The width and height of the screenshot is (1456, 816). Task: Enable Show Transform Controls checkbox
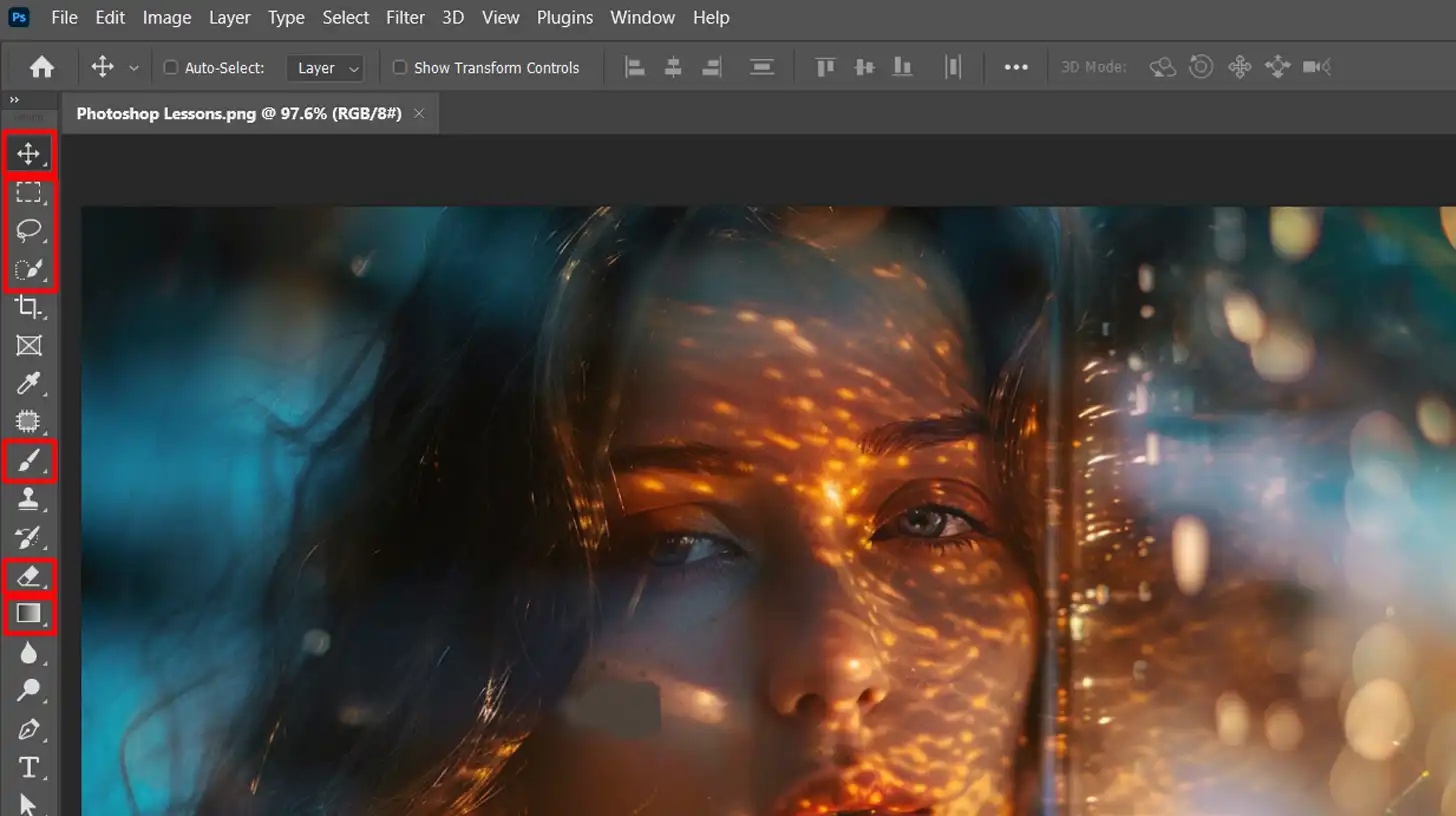pyautogui.click(x=400, y=68)
